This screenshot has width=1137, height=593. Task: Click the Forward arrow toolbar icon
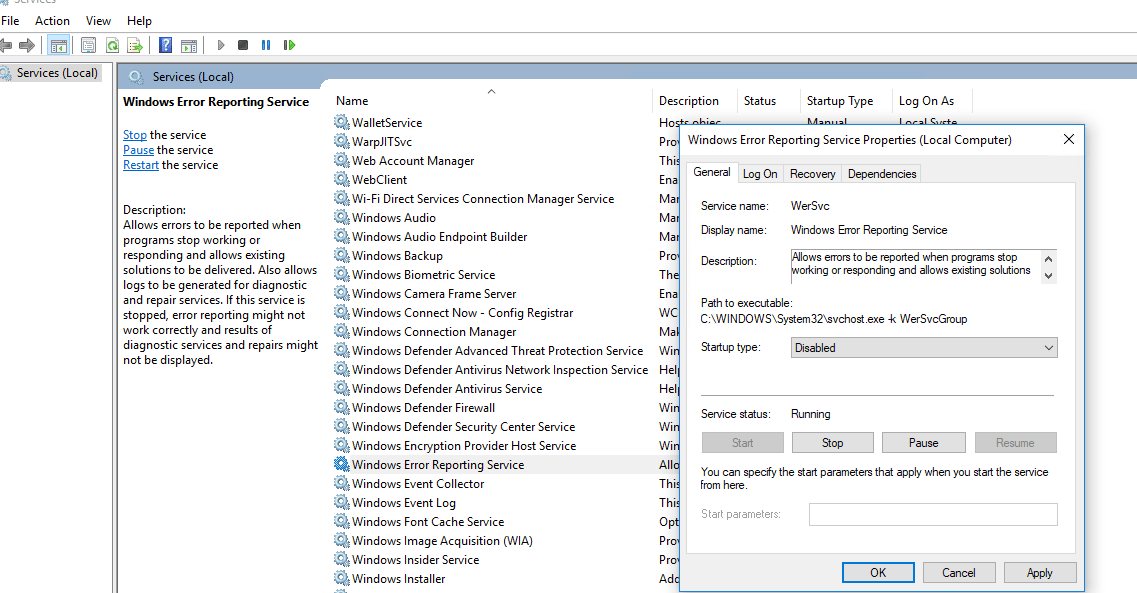pyautogui.click(x=27, y=46)
